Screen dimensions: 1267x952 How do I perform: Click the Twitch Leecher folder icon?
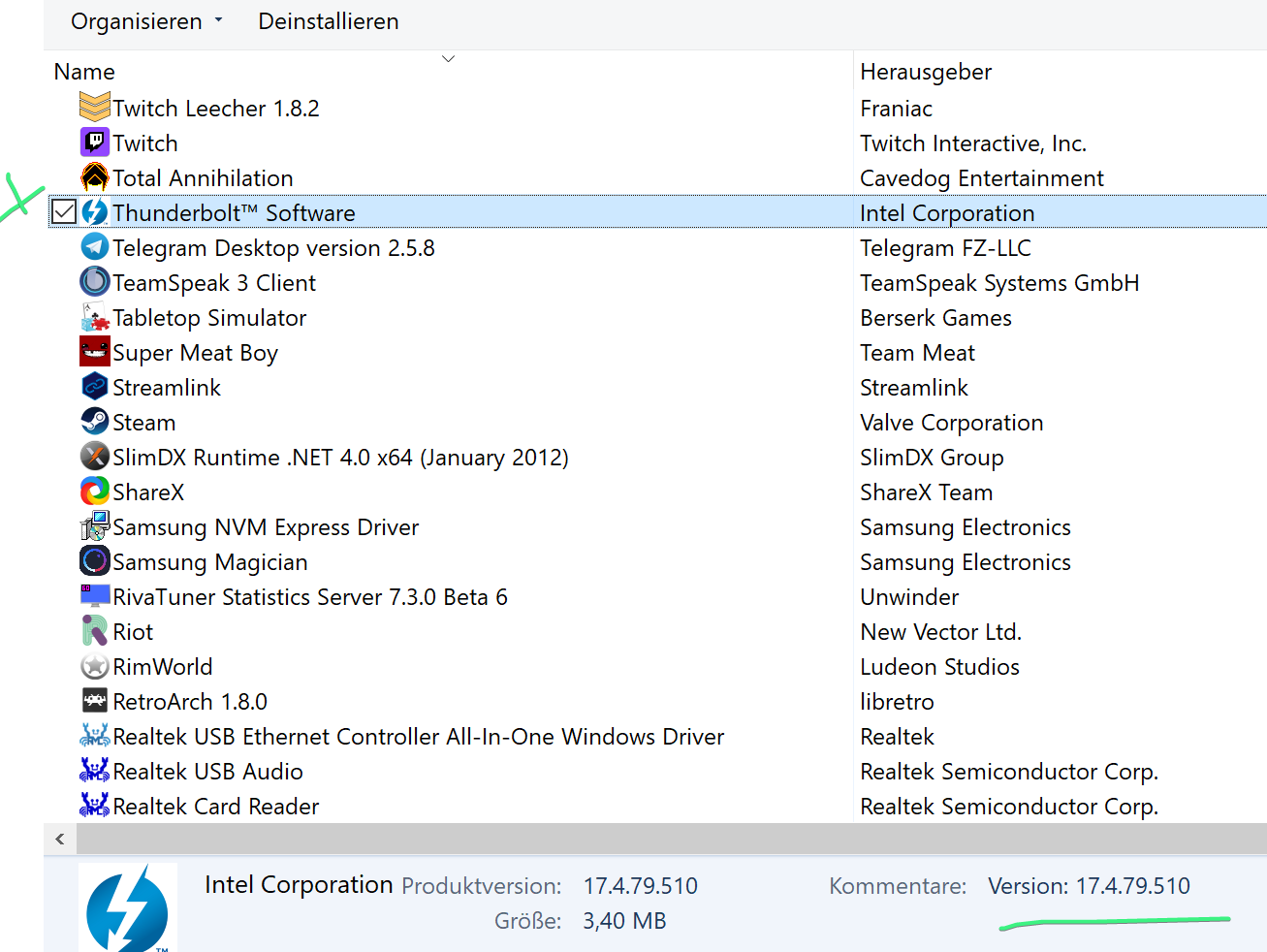94,107
